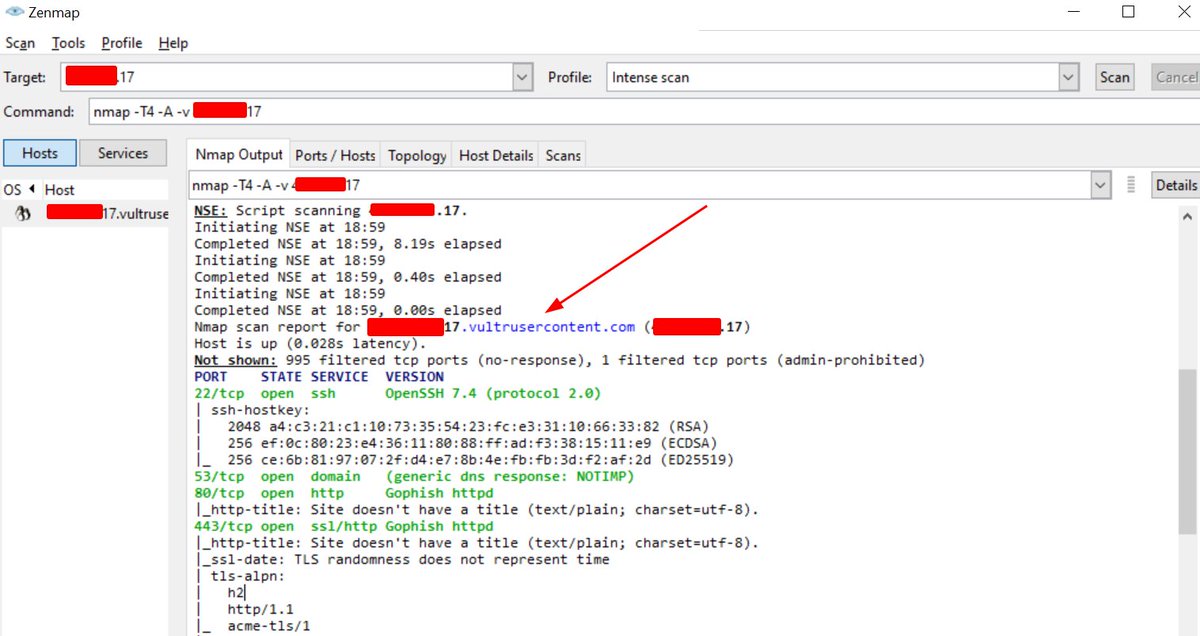The width and height of the screenshot is (1200, 636).
Task: Expand the Target dropdown arrow
Action: tap(522, 77)
